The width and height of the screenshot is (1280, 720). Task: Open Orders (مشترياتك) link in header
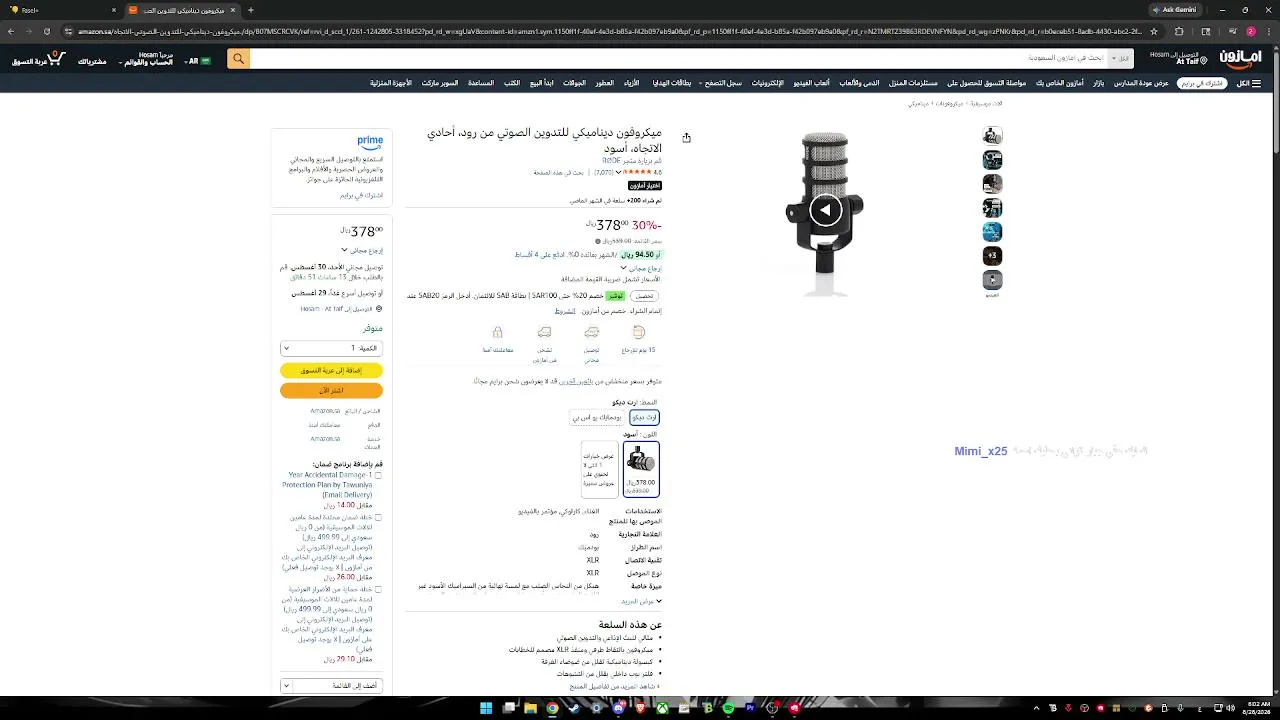93,61
